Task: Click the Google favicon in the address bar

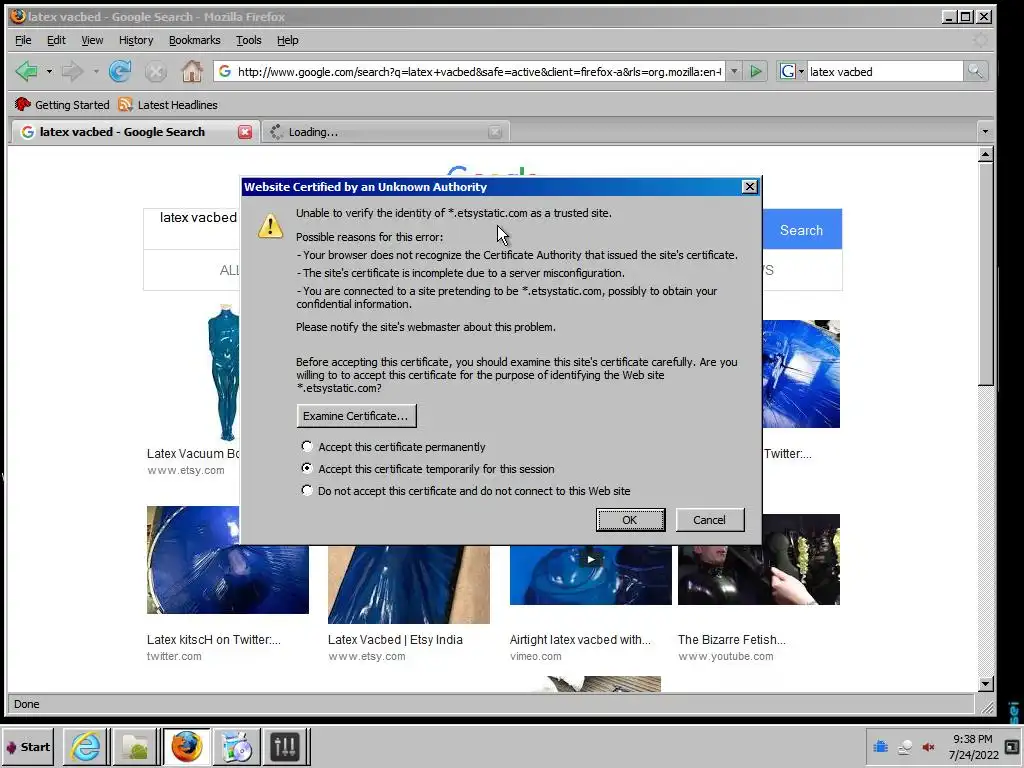Action: click(225, 71)
